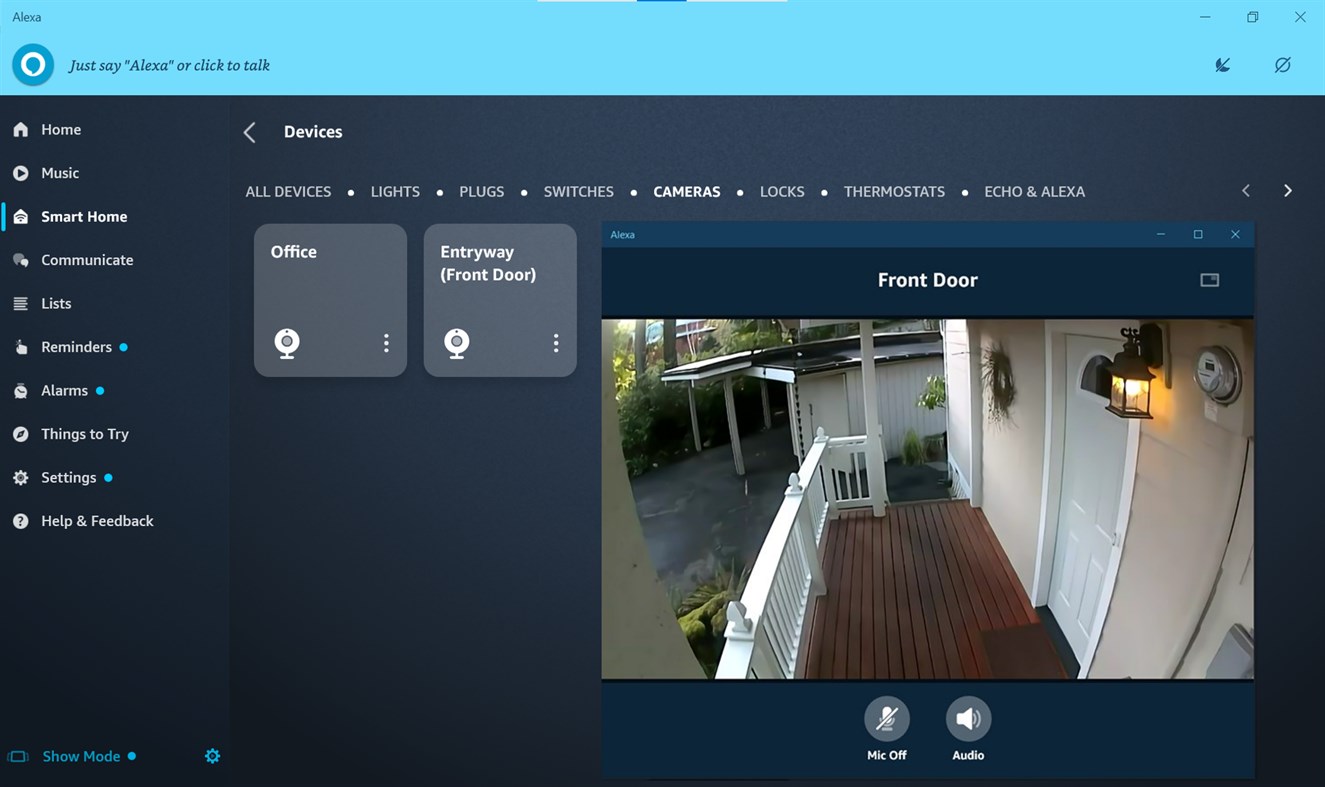1325x787 pixels.
Task: Click the Music play icon
Action: [20, 173]
